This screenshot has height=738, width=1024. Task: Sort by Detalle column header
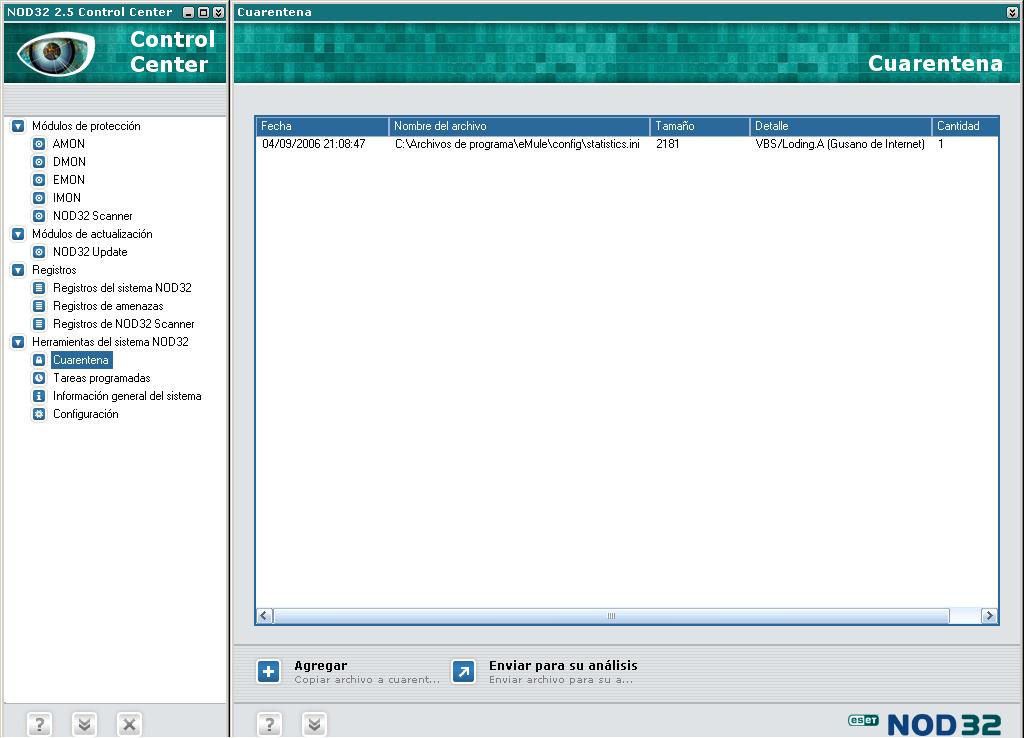841,126
